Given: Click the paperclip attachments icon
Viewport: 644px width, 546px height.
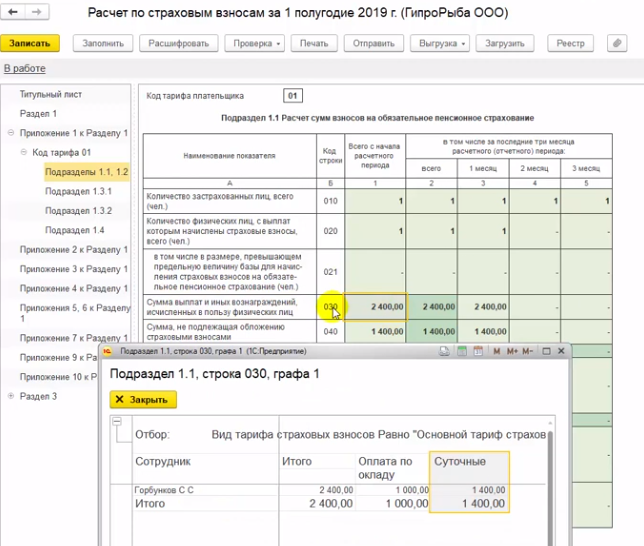Looking at the screenshot, I should 615,44.
